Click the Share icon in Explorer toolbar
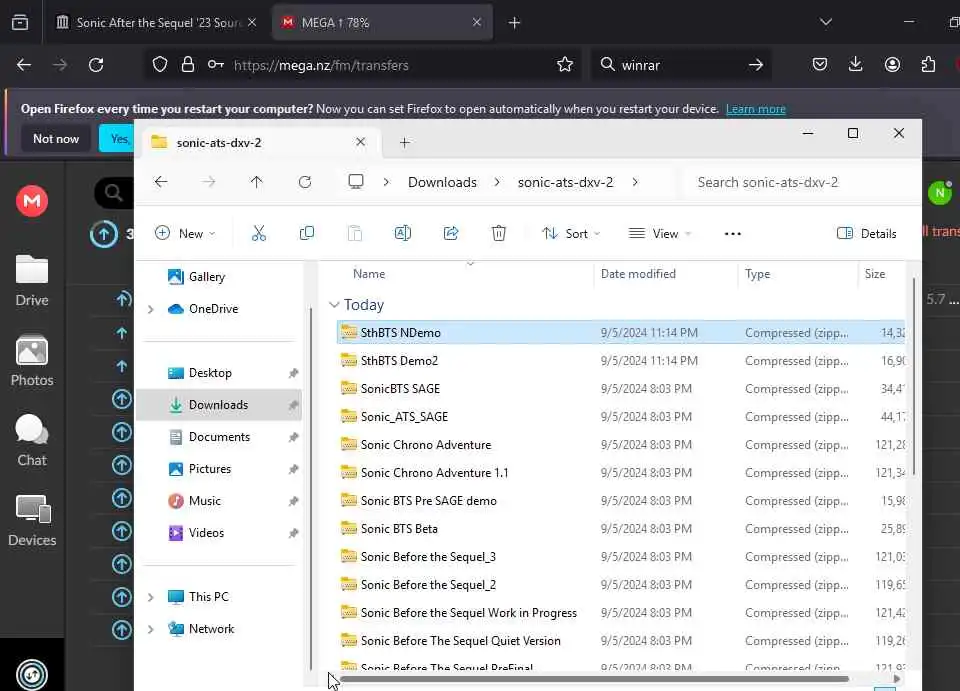This screenshot has width=960, height=691. (x=451, y=233)
